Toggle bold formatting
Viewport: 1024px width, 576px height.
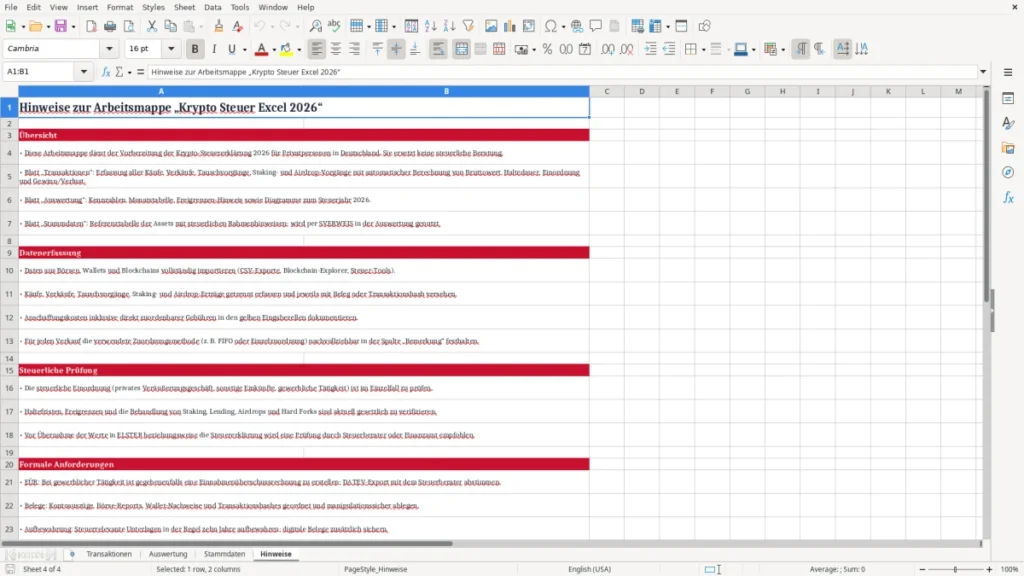195,49
